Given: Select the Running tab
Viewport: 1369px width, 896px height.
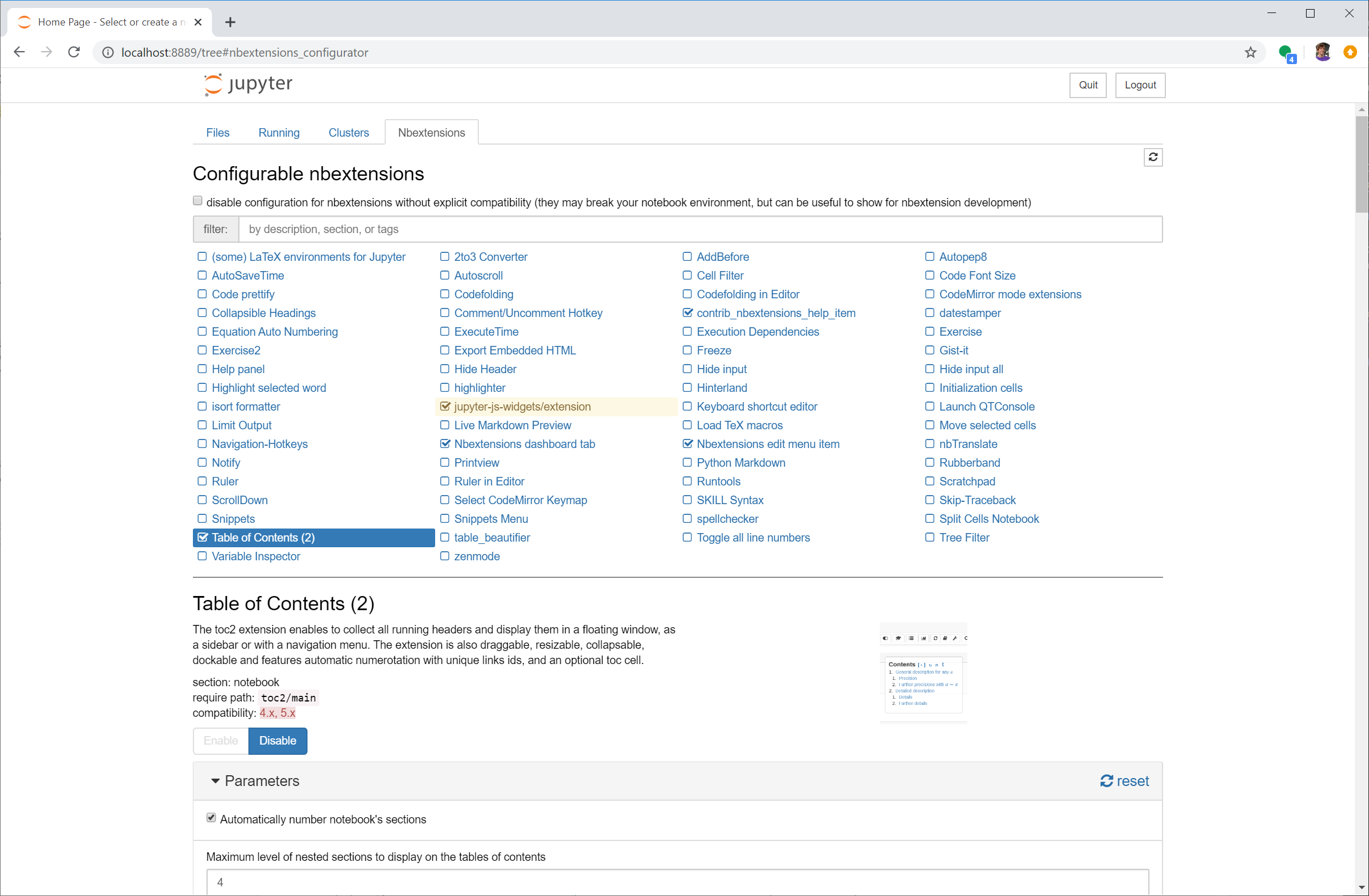Looking at the screenshot, I should click(279, 132).
